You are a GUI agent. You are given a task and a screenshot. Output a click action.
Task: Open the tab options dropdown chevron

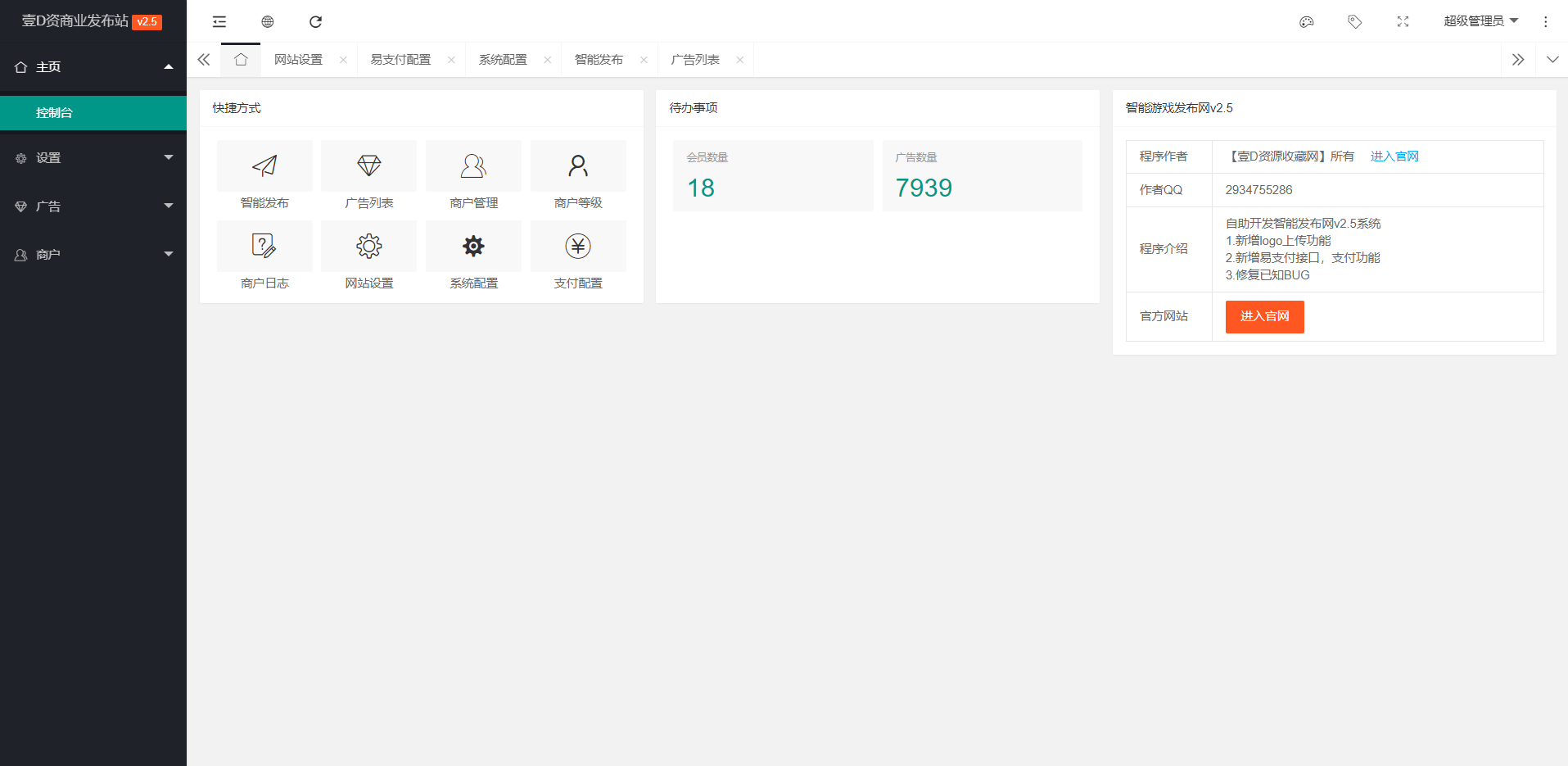[x=1552, y=60]
